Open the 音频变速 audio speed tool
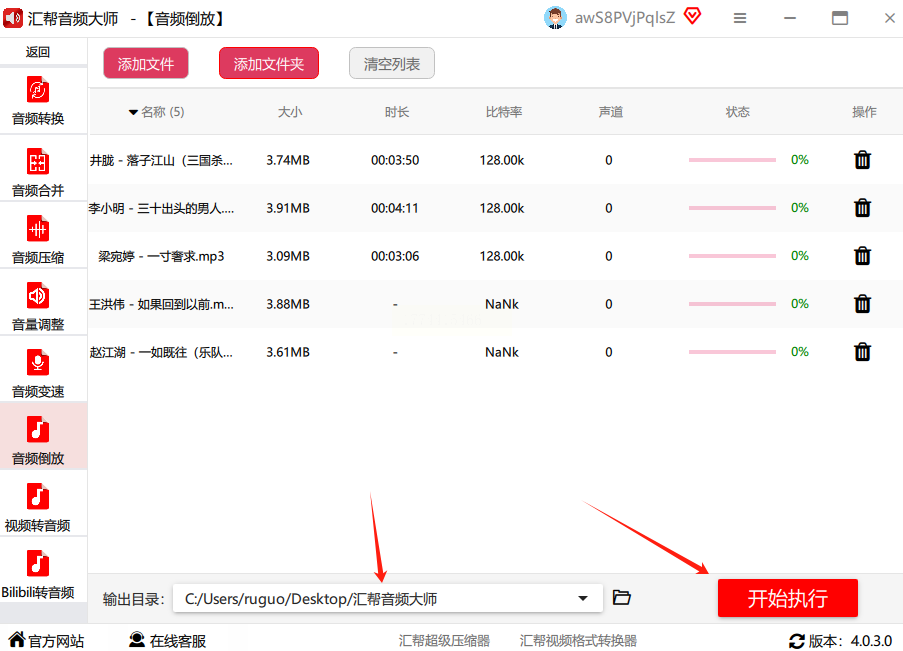This screenshot has width=903, height=651. tap(38, 373)
